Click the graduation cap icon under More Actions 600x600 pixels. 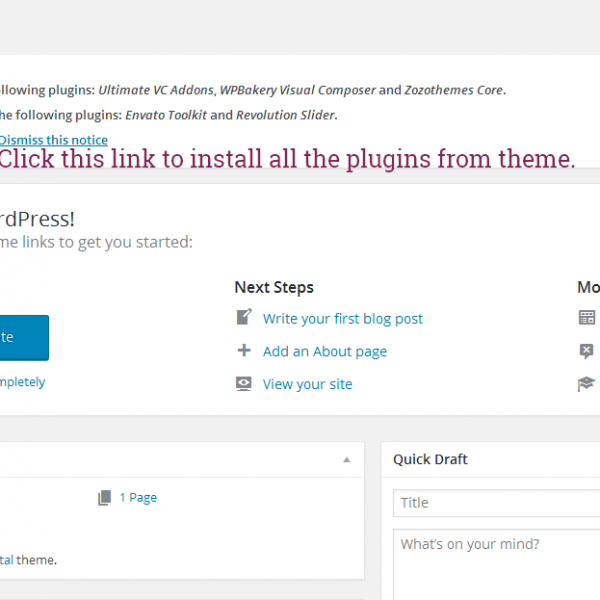pyautogui.click(x=587, y=384)
